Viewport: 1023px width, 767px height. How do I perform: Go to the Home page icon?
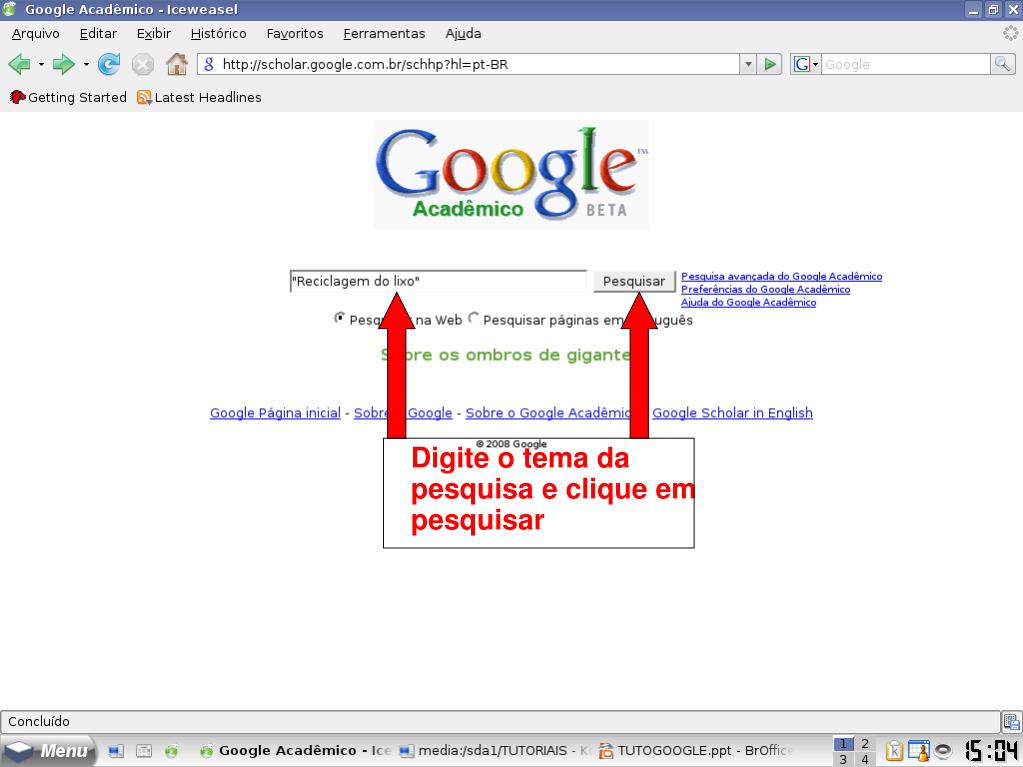point(177,65)
